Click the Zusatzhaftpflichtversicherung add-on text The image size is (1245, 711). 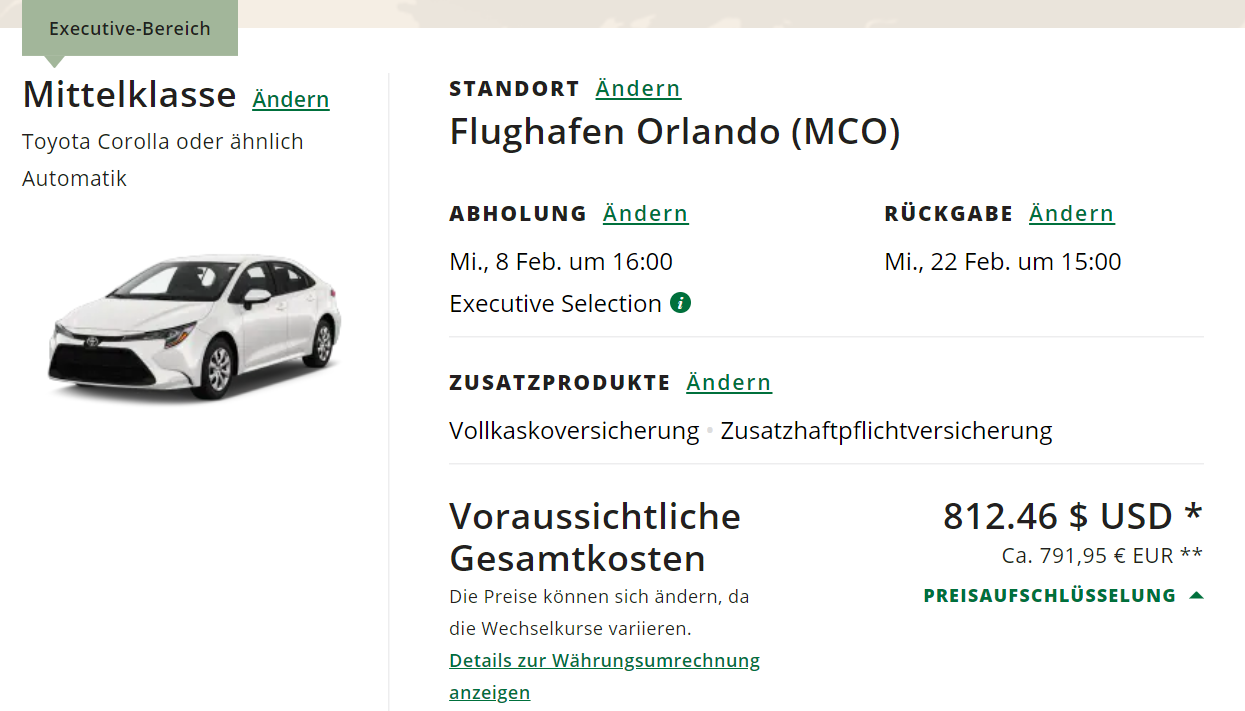[886, 431]
